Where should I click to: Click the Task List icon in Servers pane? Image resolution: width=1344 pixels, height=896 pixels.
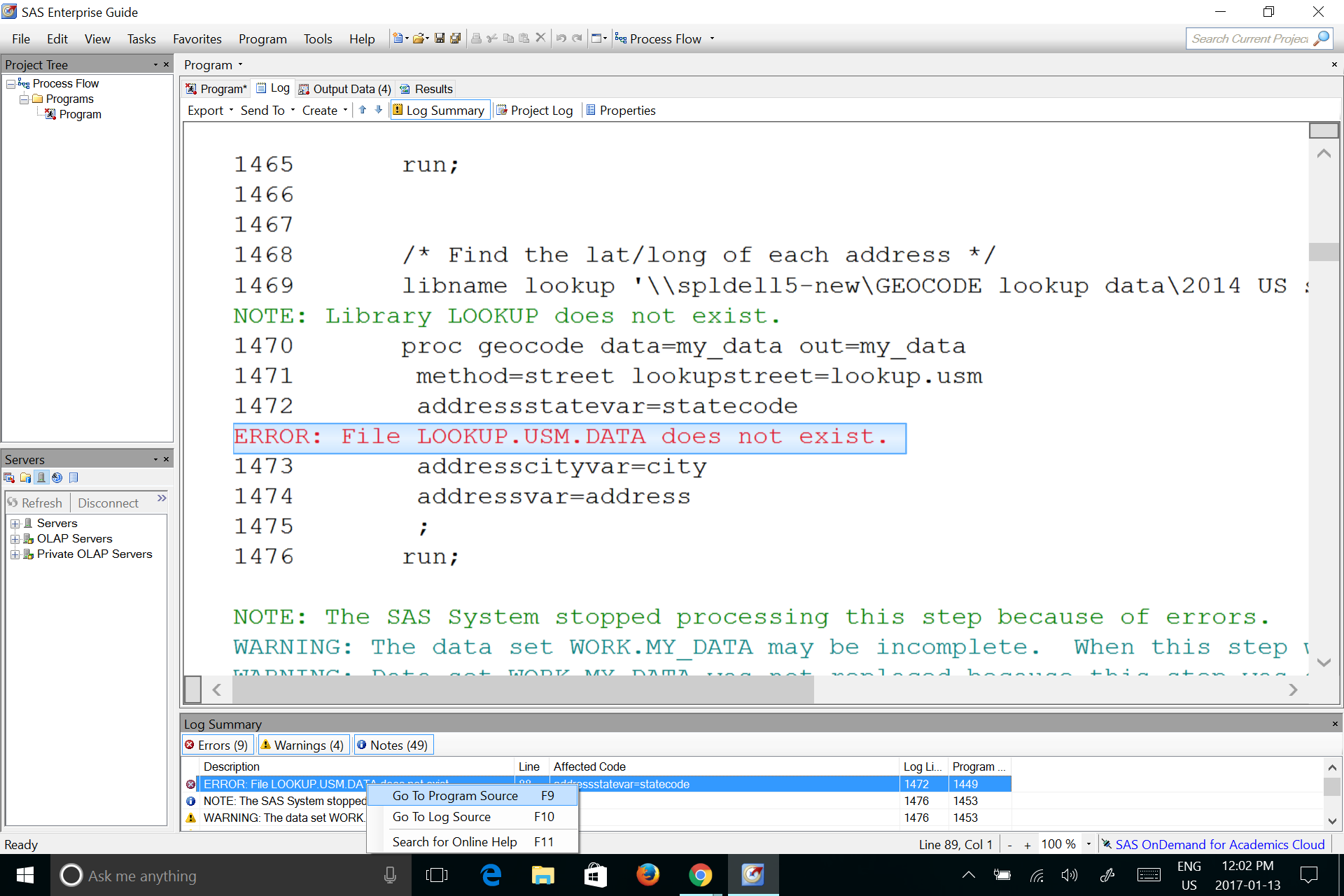(x=73, y=478)
